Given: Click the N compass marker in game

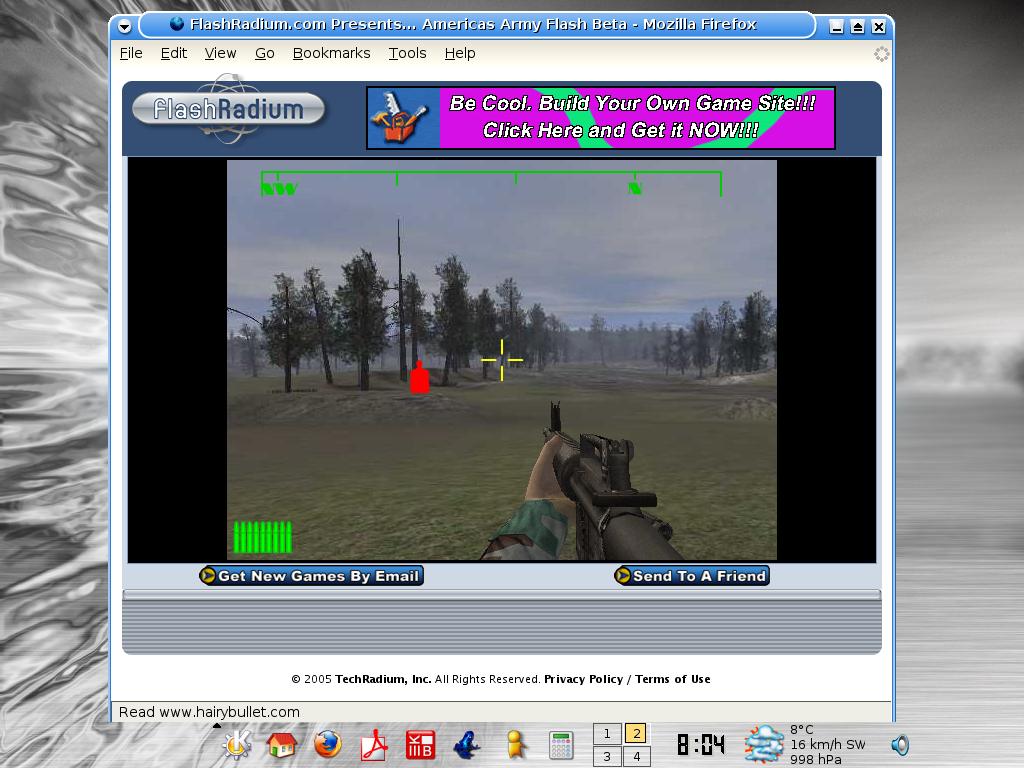Looking at the screenshot, I should click(x=635, y=188).
